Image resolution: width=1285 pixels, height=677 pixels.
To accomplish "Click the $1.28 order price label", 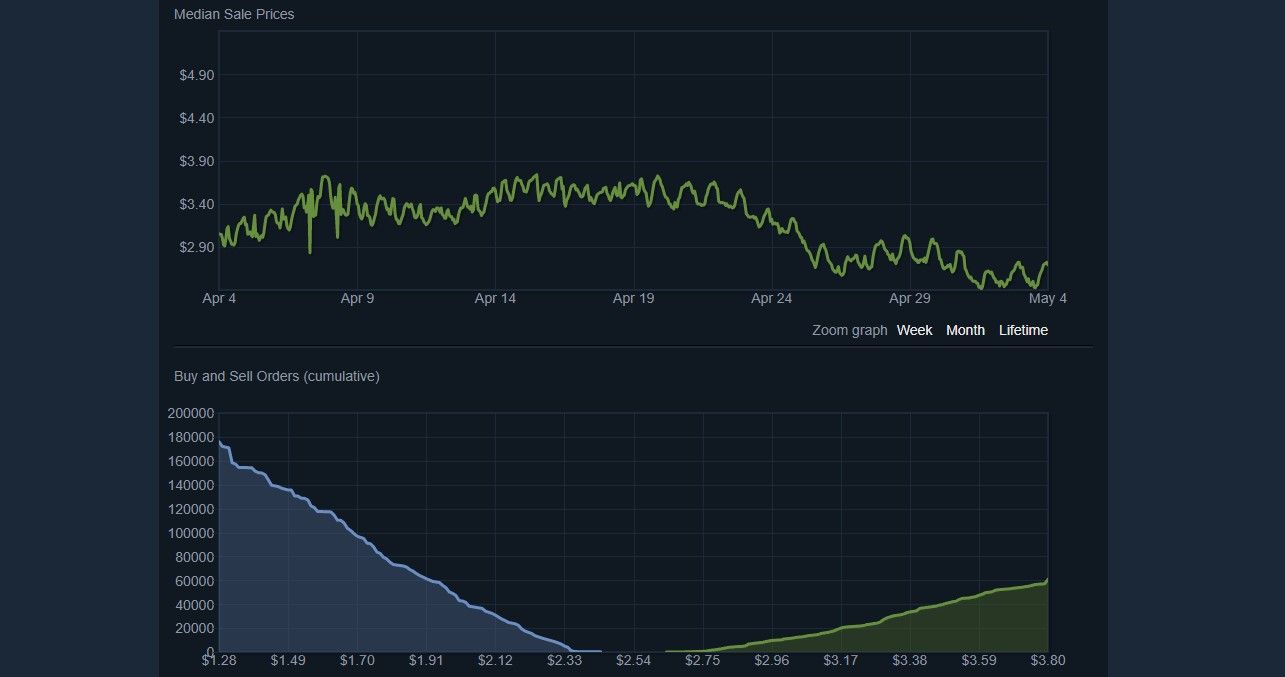I will 219,661.
